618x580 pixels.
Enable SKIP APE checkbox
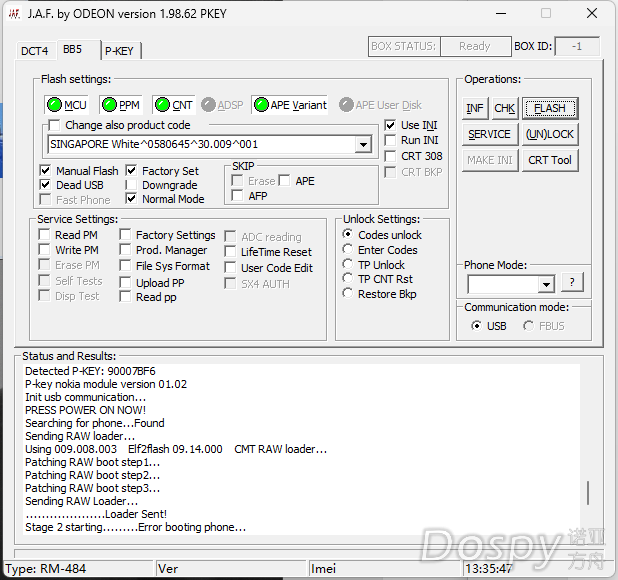[284, 180]
